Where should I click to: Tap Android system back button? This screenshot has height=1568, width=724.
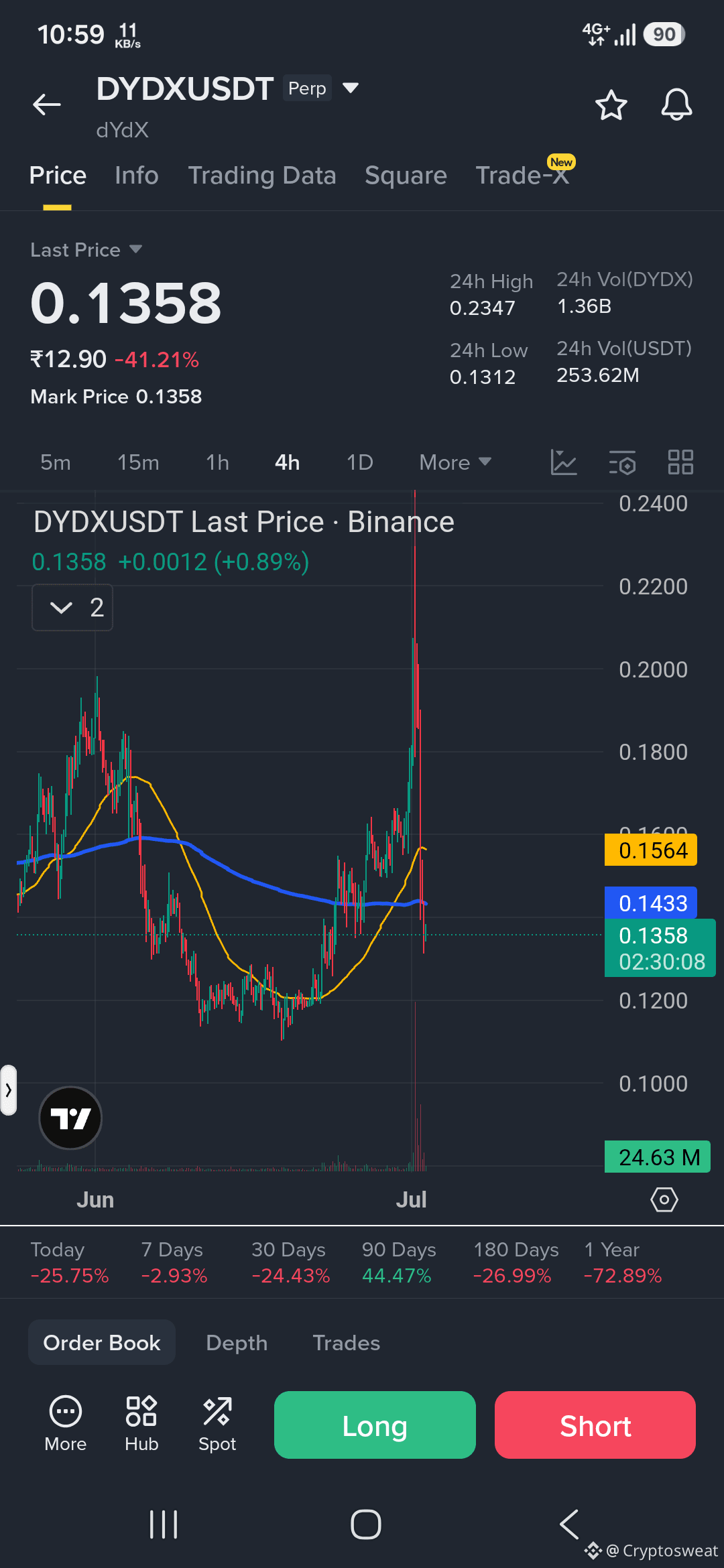pos(569,1524)
